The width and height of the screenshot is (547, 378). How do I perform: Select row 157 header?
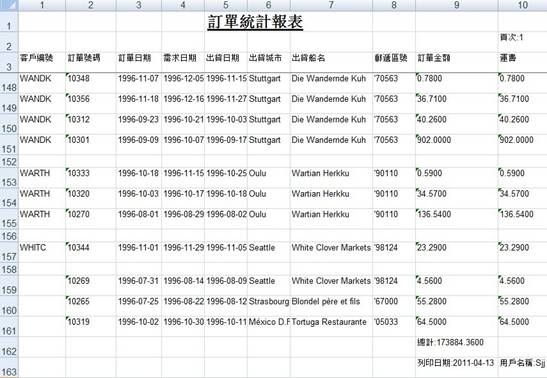(9, 252)
